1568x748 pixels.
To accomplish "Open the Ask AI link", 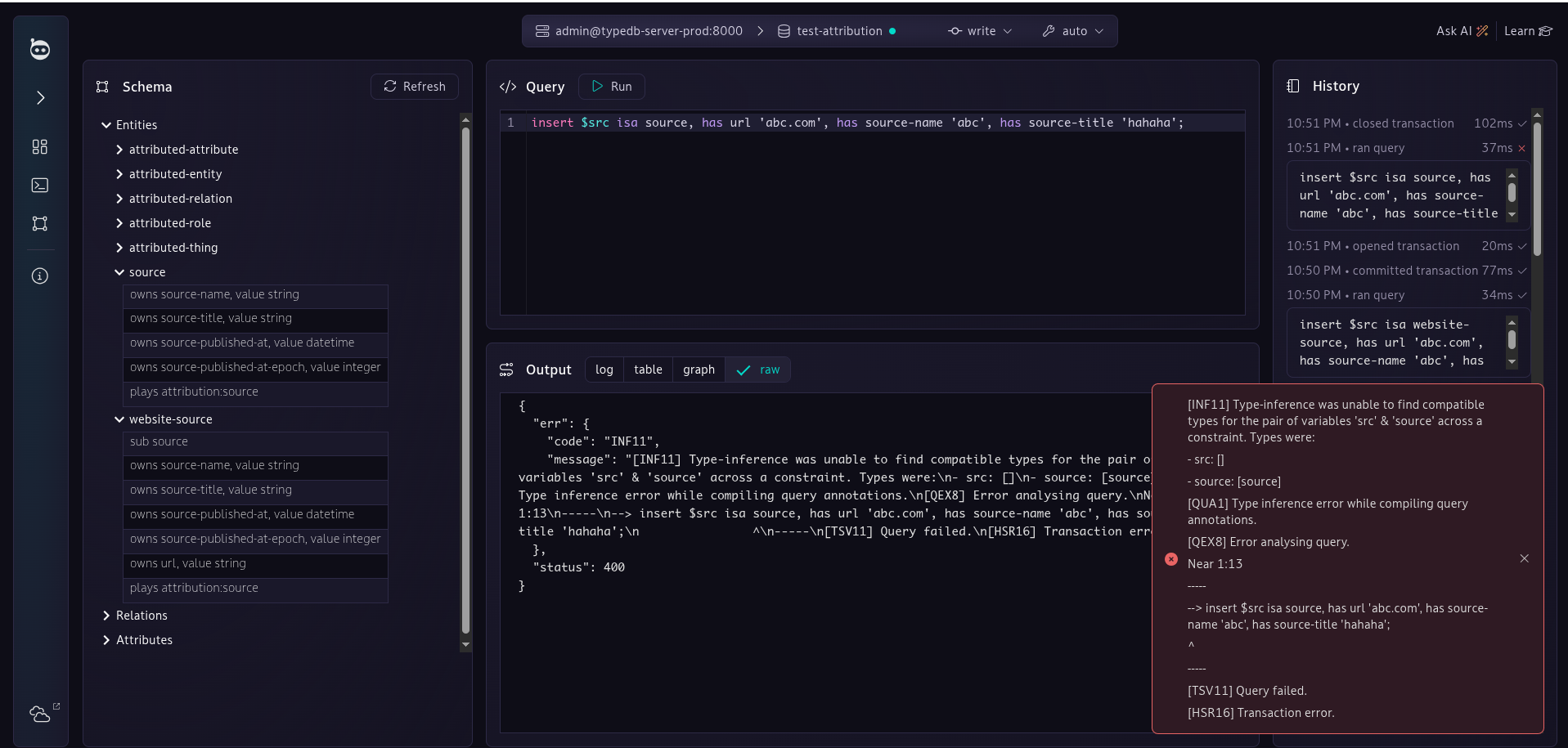I will [x=1462, y=31].
